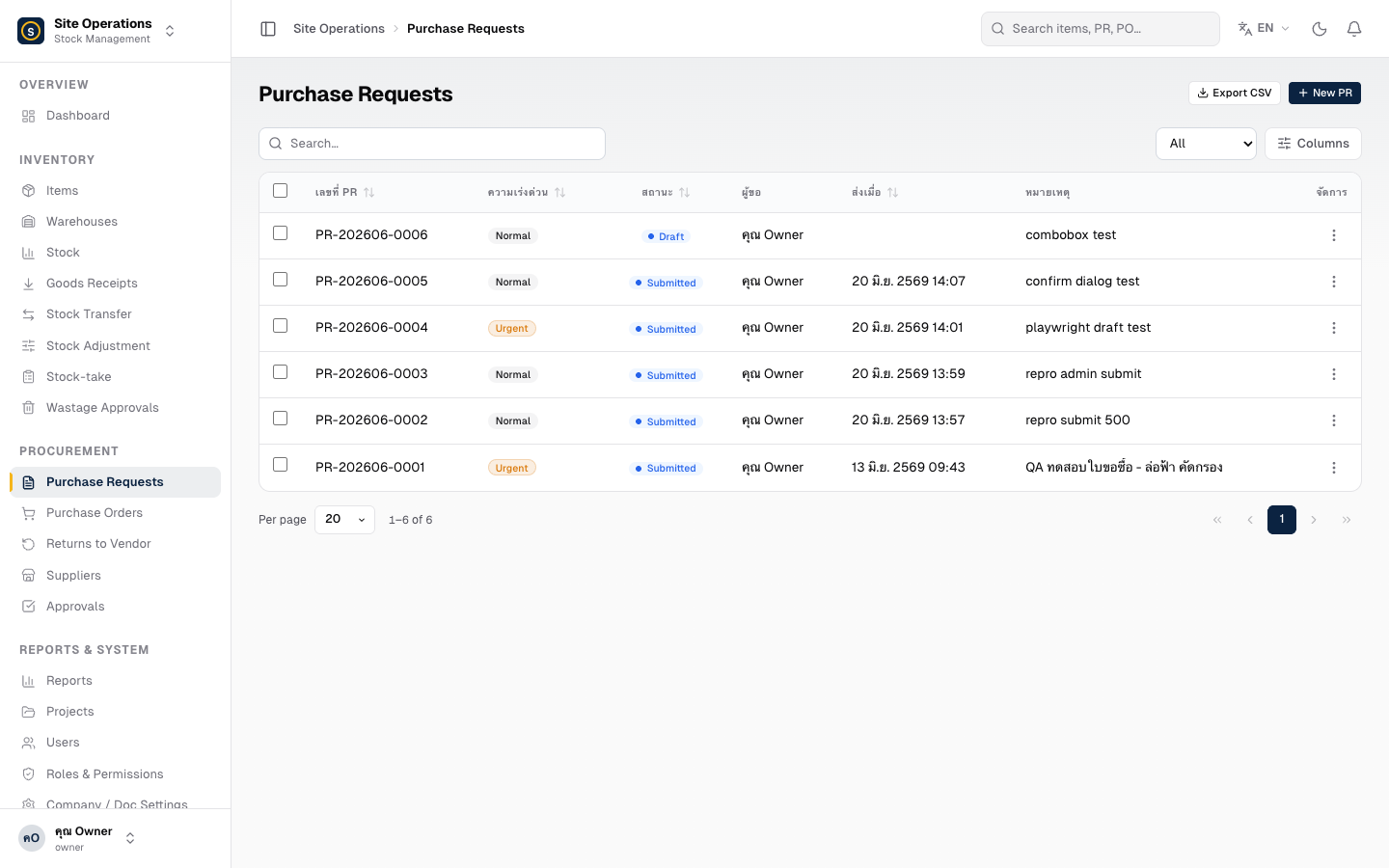Open Approvals in sidebar
Viewport: 1389px width, 868px height.
pos(115,607)
